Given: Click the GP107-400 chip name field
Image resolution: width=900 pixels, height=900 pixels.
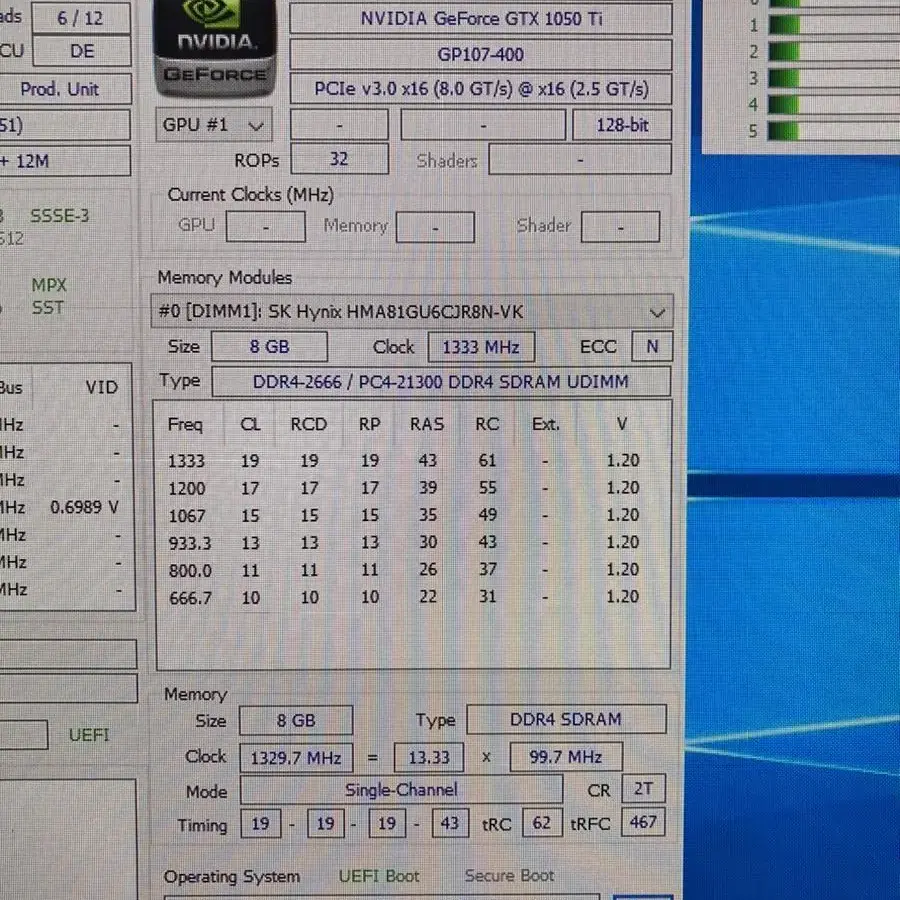Looking at the screenshot, I should [481, 55].
